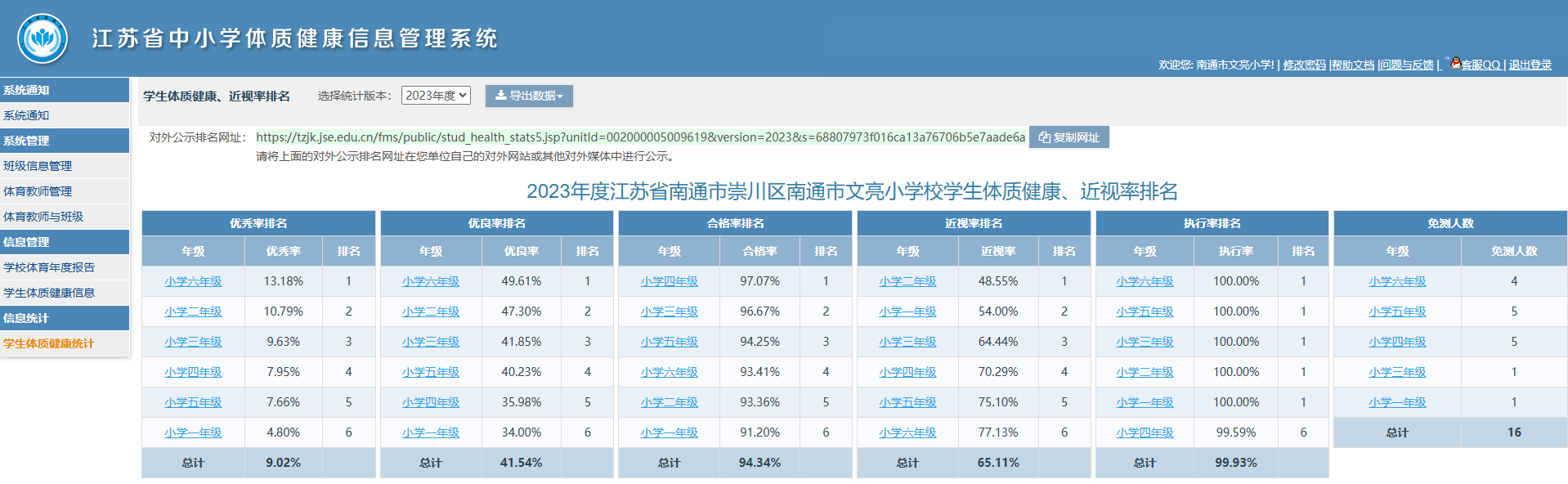Open 体育教师与班级 in the sidebar
This screenshot has width=1568, height=484.
click(x=65, y=217)
